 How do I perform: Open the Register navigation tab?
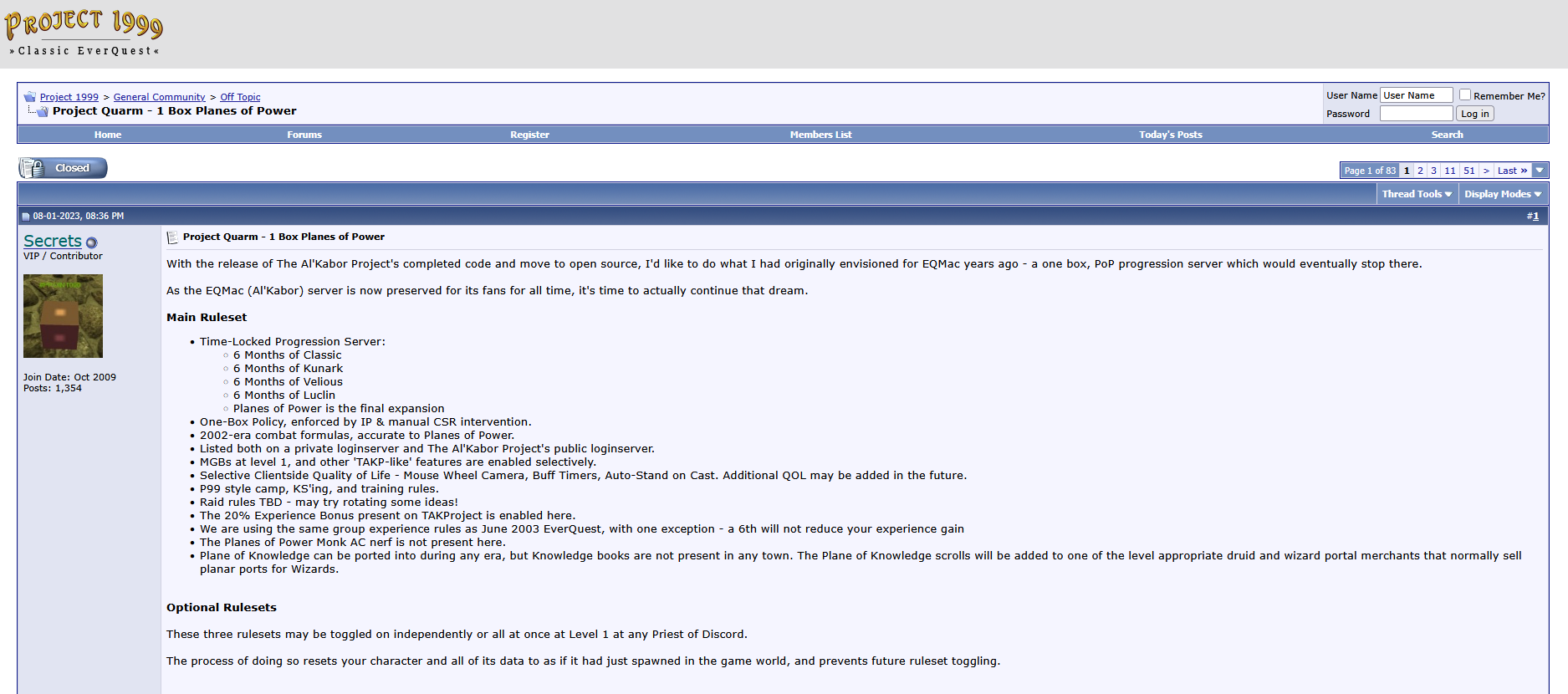pyautogui.click(x=530, y=135)
